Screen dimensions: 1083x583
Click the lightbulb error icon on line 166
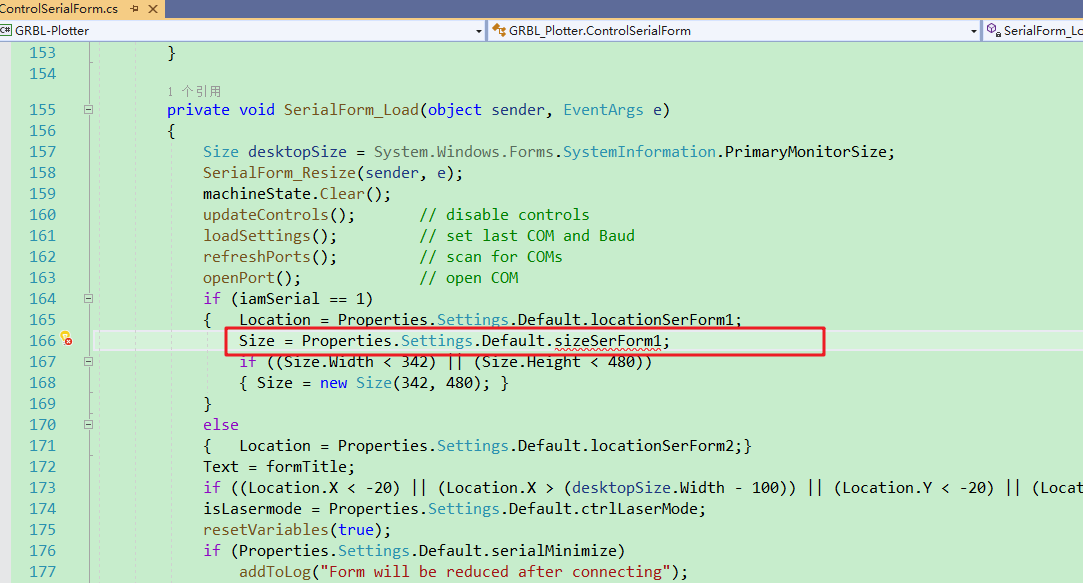click(x=66, y=341)
